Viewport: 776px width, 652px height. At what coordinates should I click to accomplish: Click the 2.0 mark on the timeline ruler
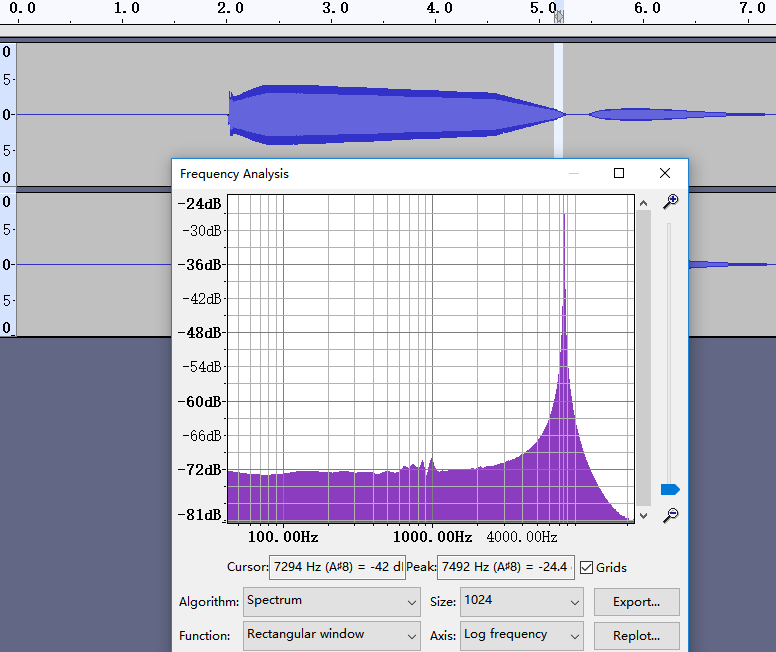[230, 8]
